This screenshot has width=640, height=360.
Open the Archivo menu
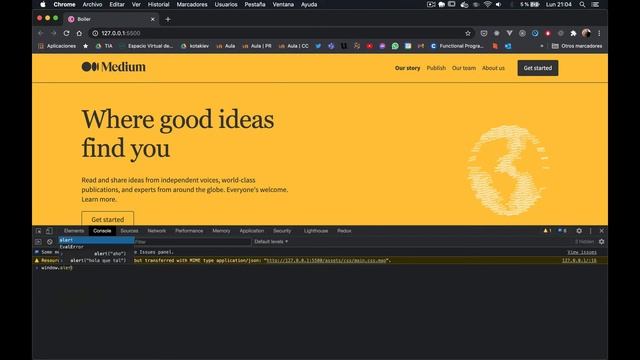pos(92,4)
